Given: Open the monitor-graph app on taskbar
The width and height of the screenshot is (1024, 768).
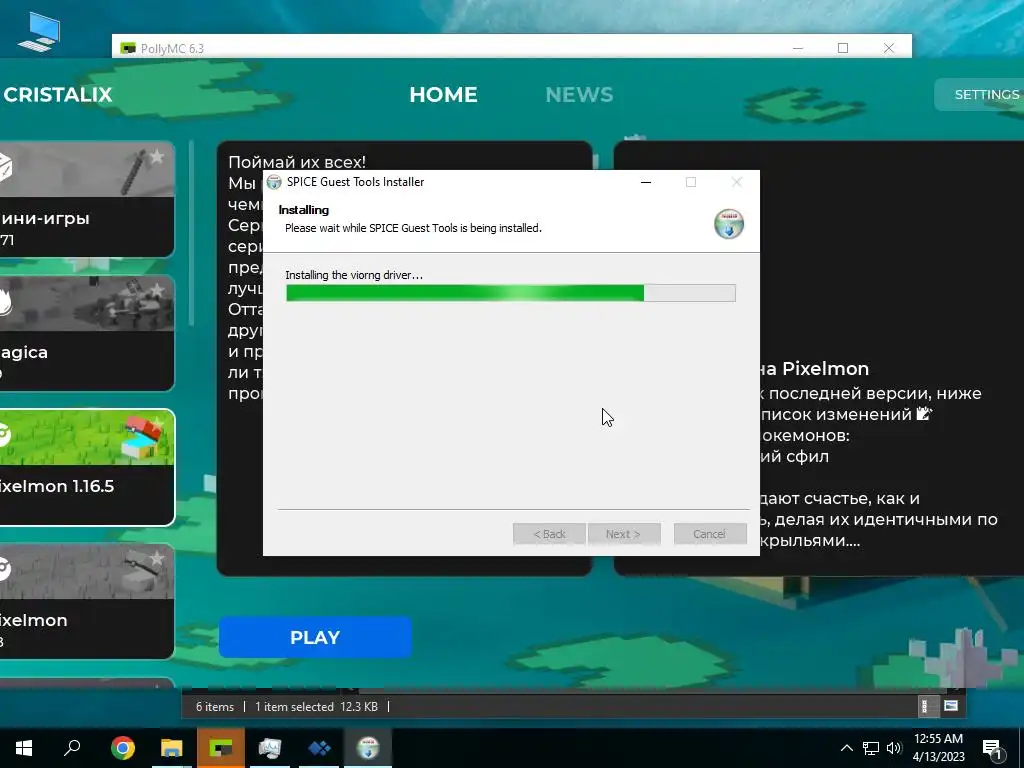Looking at the screenshot, I should [x=270, y=748].
